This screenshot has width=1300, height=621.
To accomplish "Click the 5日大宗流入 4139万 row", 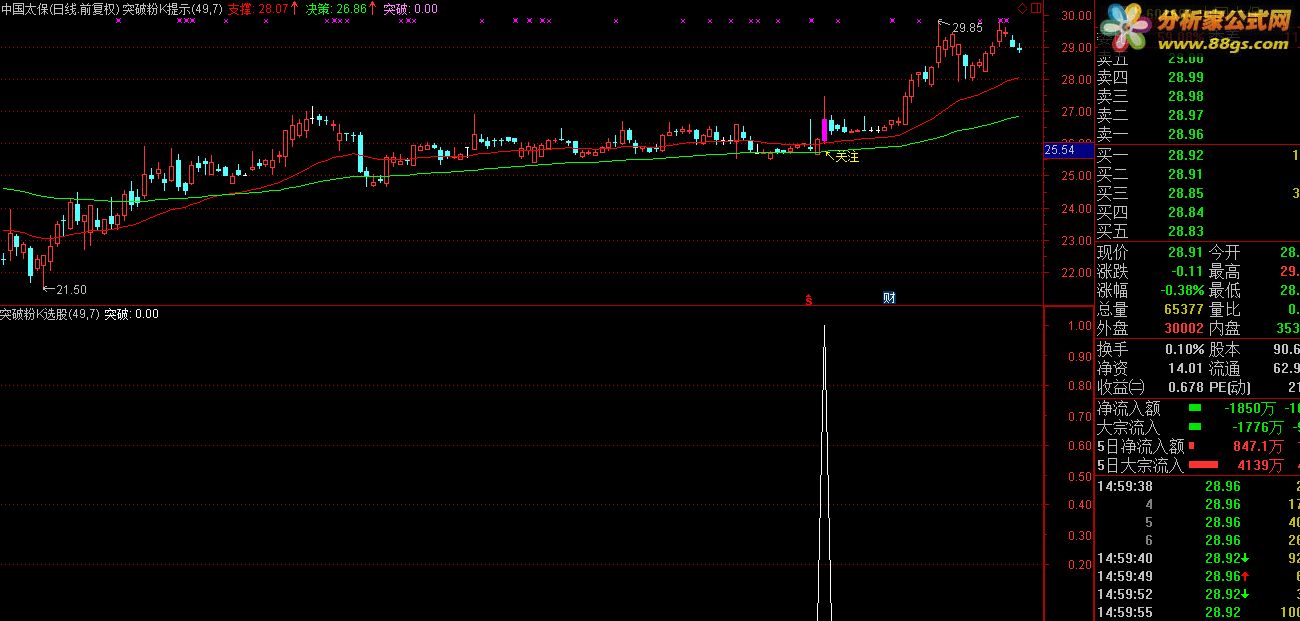I will (1197, 465).
